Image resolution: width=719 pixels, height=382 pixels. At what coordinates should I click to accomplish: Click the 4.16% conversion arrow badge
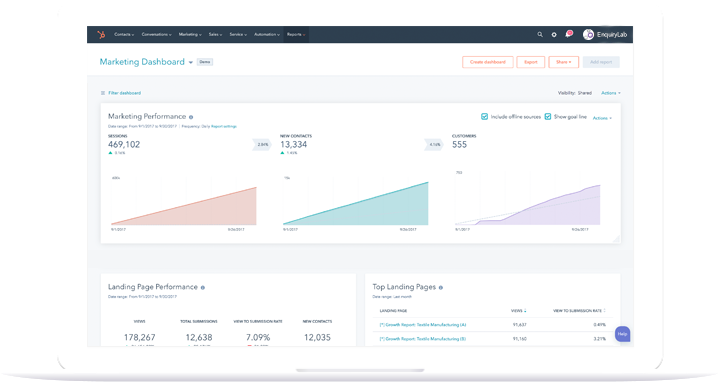pos(434,144)
